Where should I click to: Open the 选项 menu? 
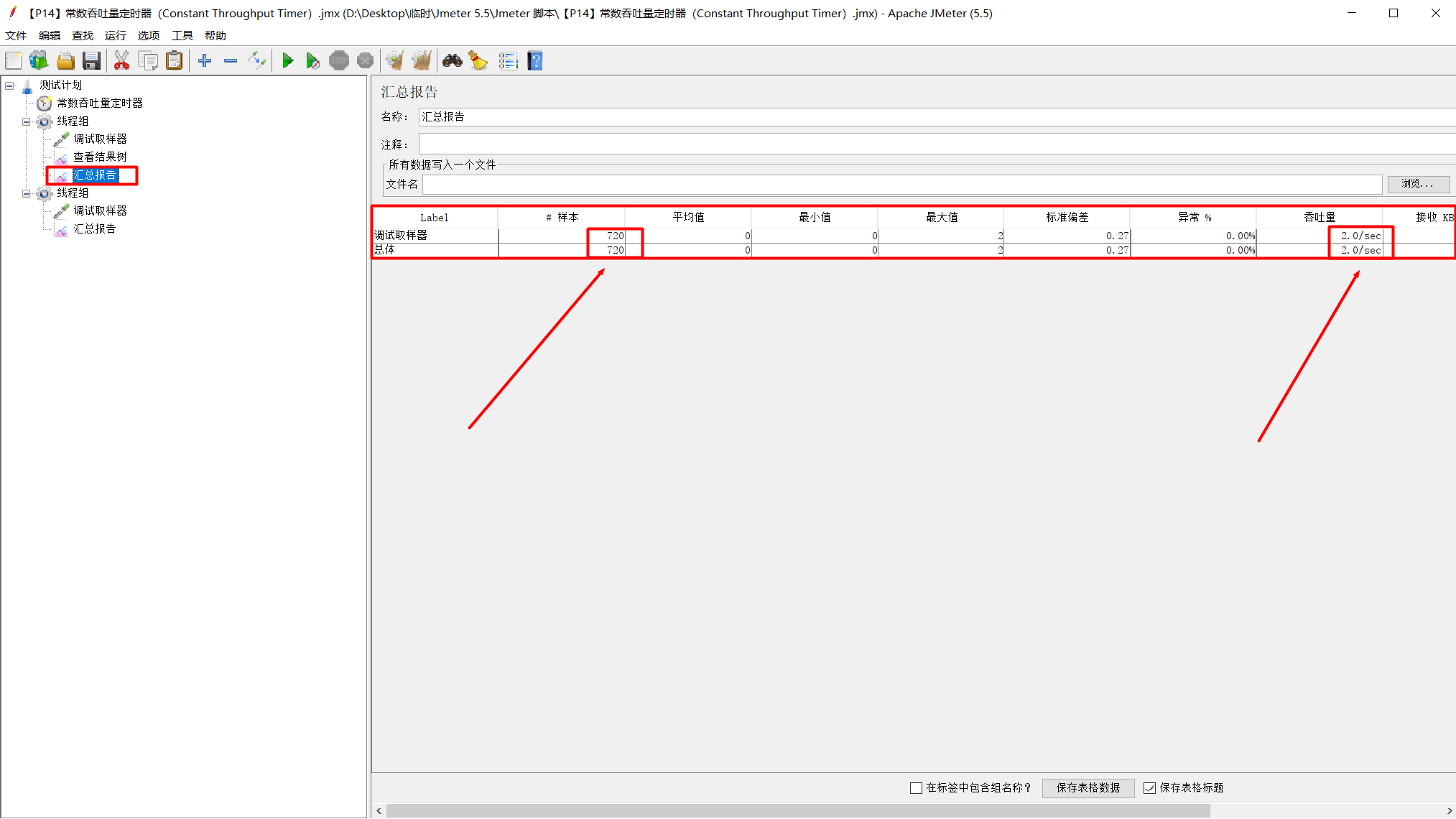coord(148,35)
